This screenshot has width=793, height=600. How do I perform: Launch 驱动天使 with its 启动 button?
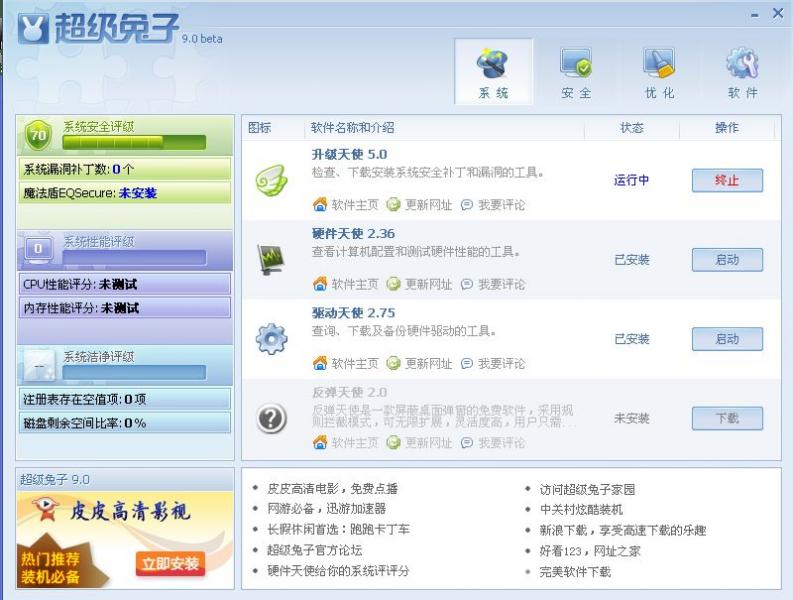727,338
